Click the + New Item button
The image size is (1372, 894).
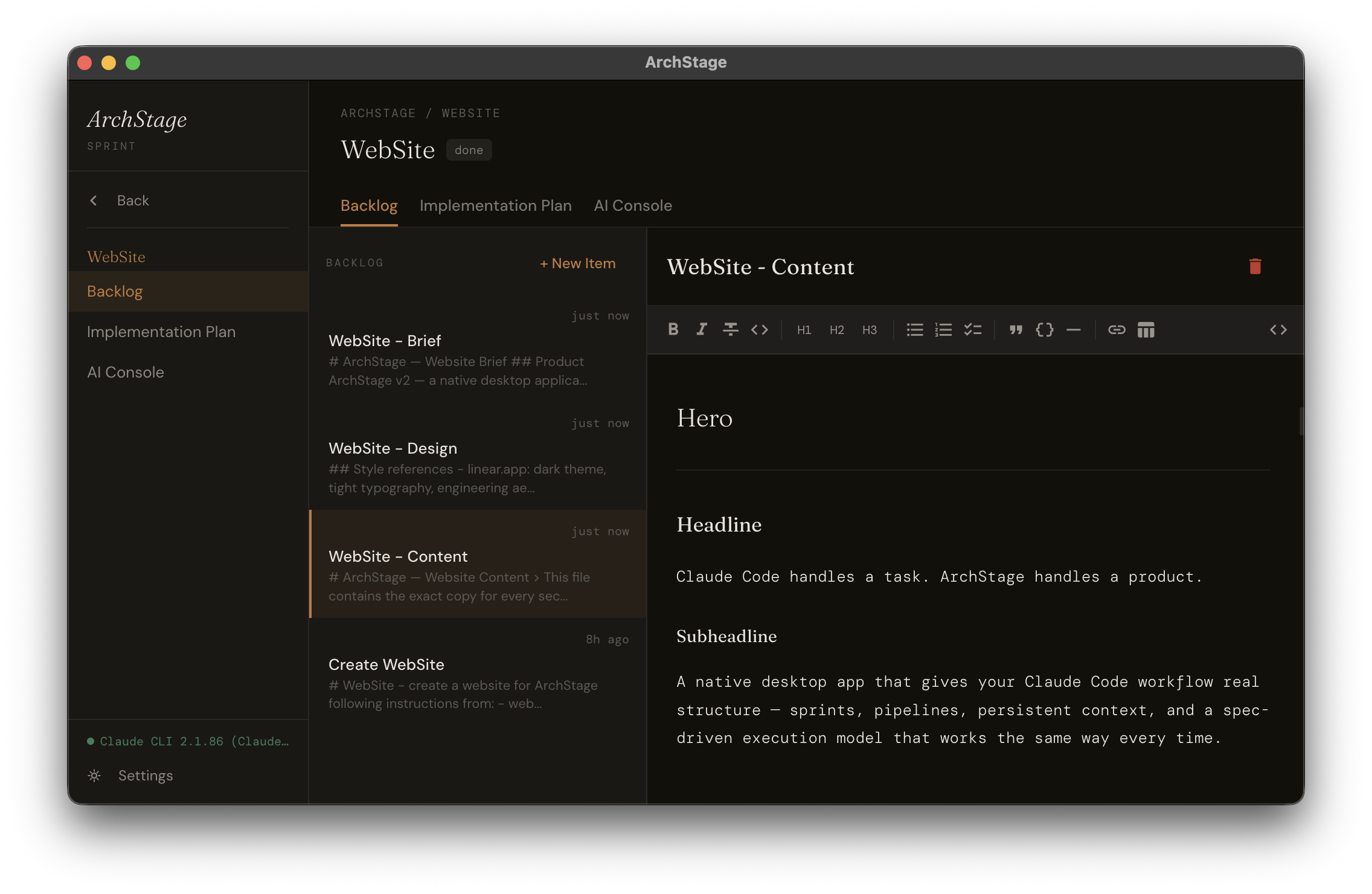click(577, 263)
